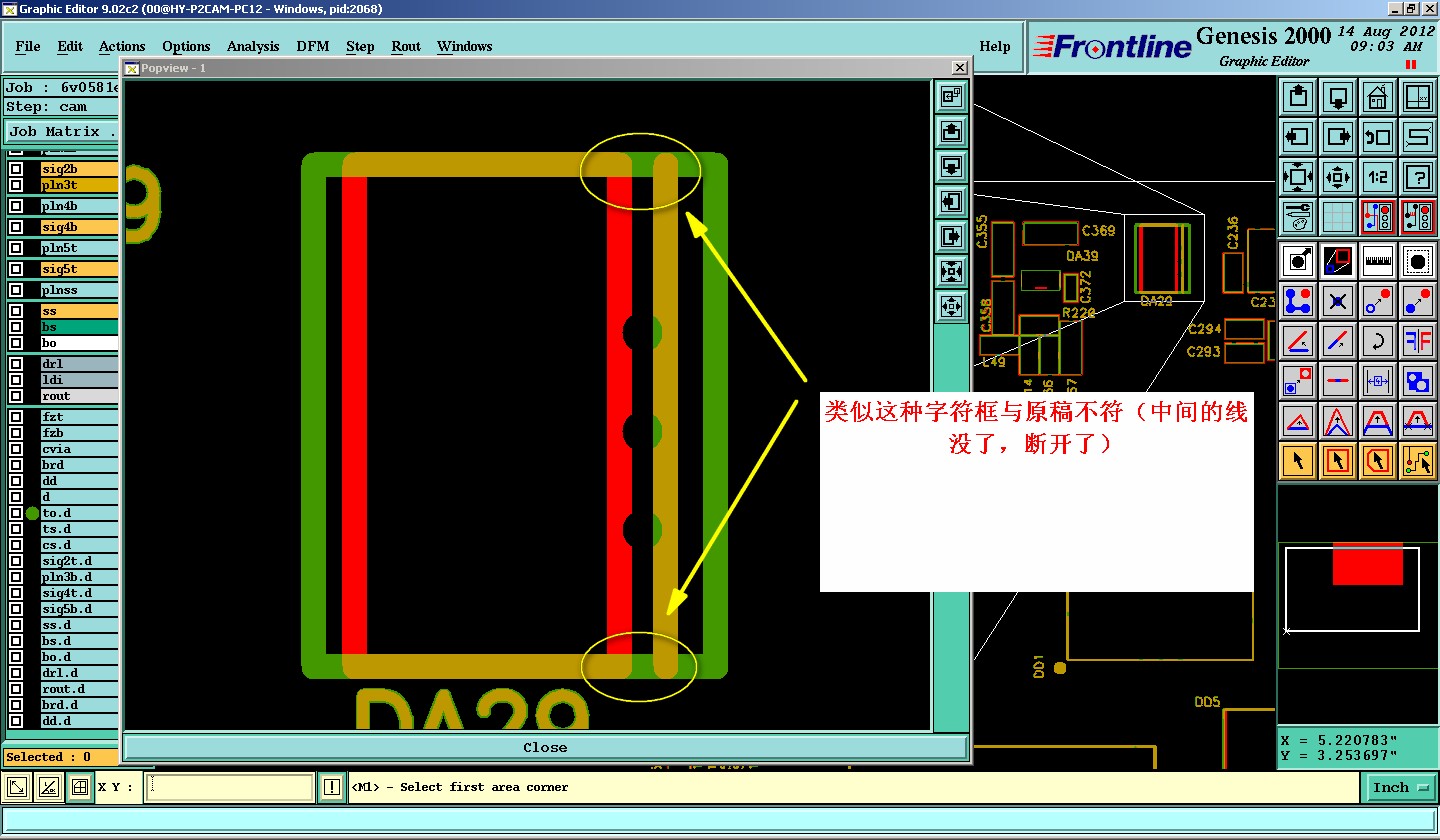Image resolution: width=1440 pixels, height=840 pixels.
Task: Click the pan up view icon
Action: tap(1298, 97)
